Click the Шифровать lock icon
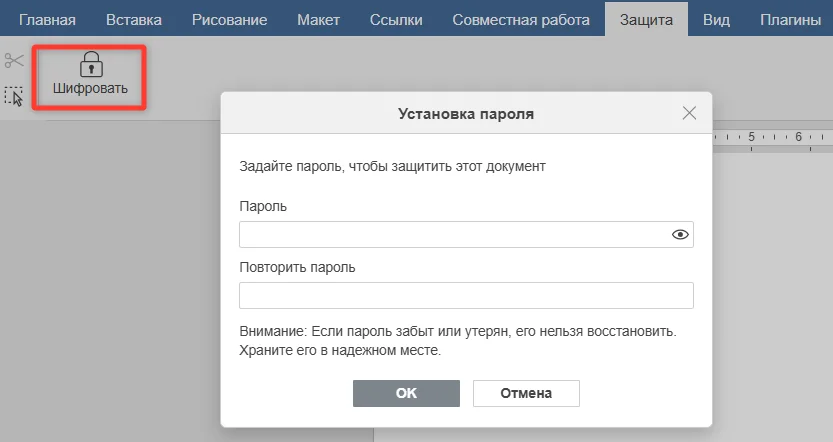The image size is (833, 442). pos(91,64)
